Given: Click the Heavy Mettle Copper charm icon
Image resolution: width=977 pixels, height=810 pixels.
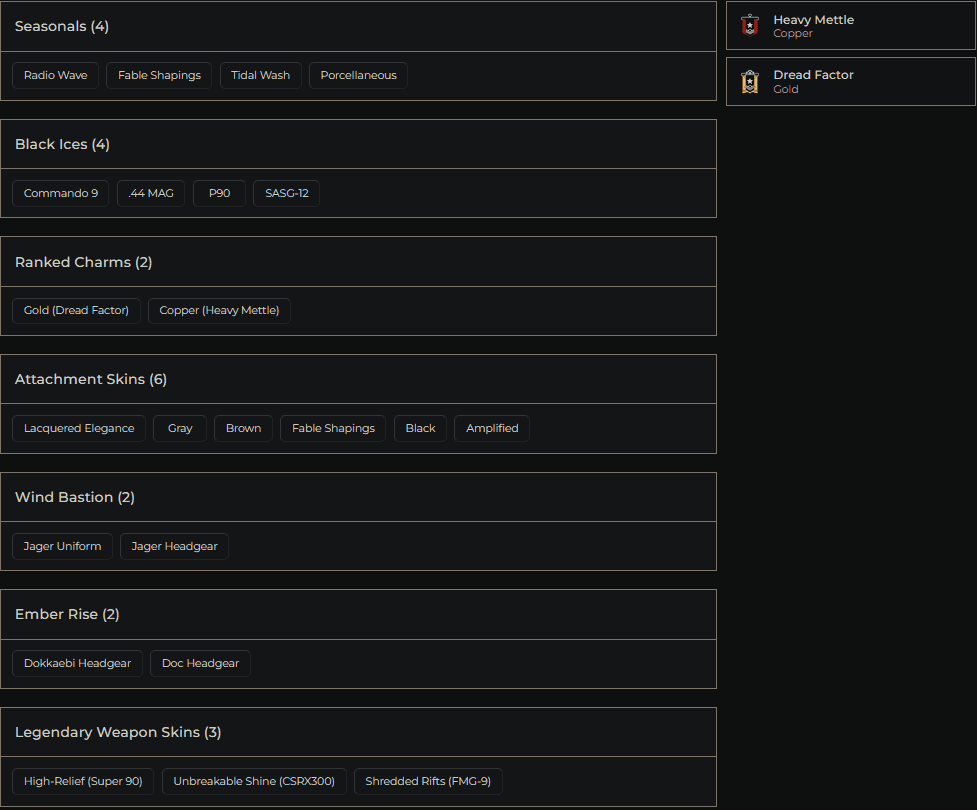Looking at the screenshot, I should point(749,26).
